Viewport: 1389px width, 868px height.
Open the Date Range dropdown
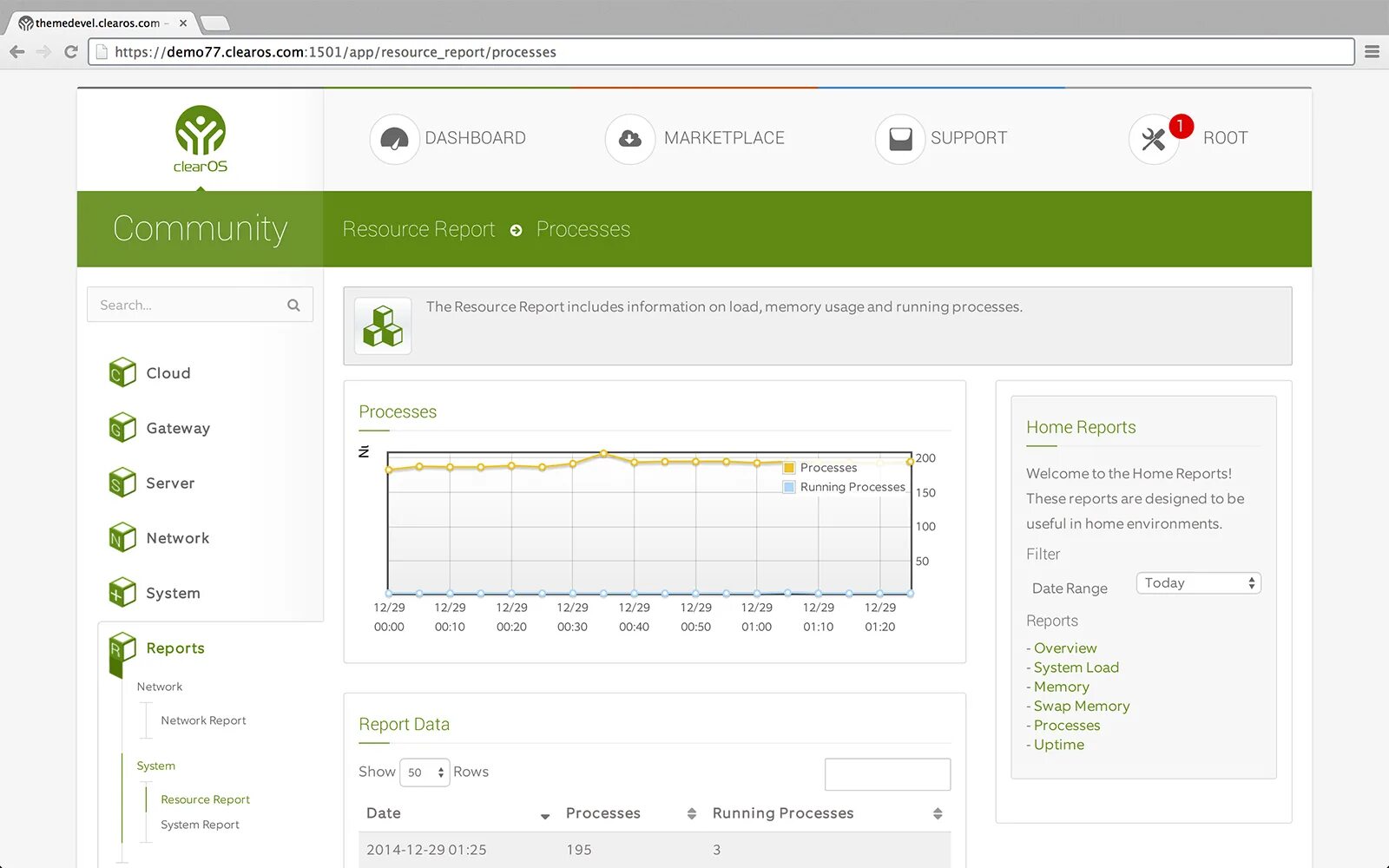tap(1198, 583)
